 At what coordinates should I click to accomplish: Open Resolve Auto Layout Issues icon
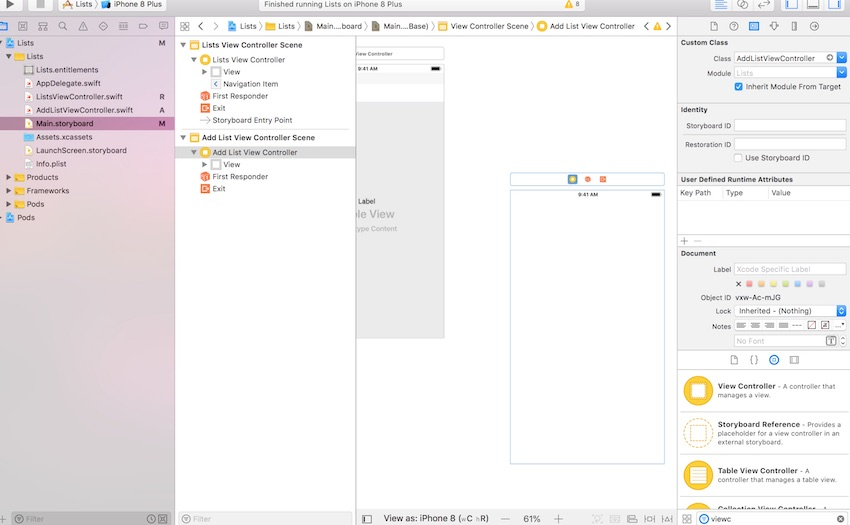pyautogui.click(x=667, y=519)
